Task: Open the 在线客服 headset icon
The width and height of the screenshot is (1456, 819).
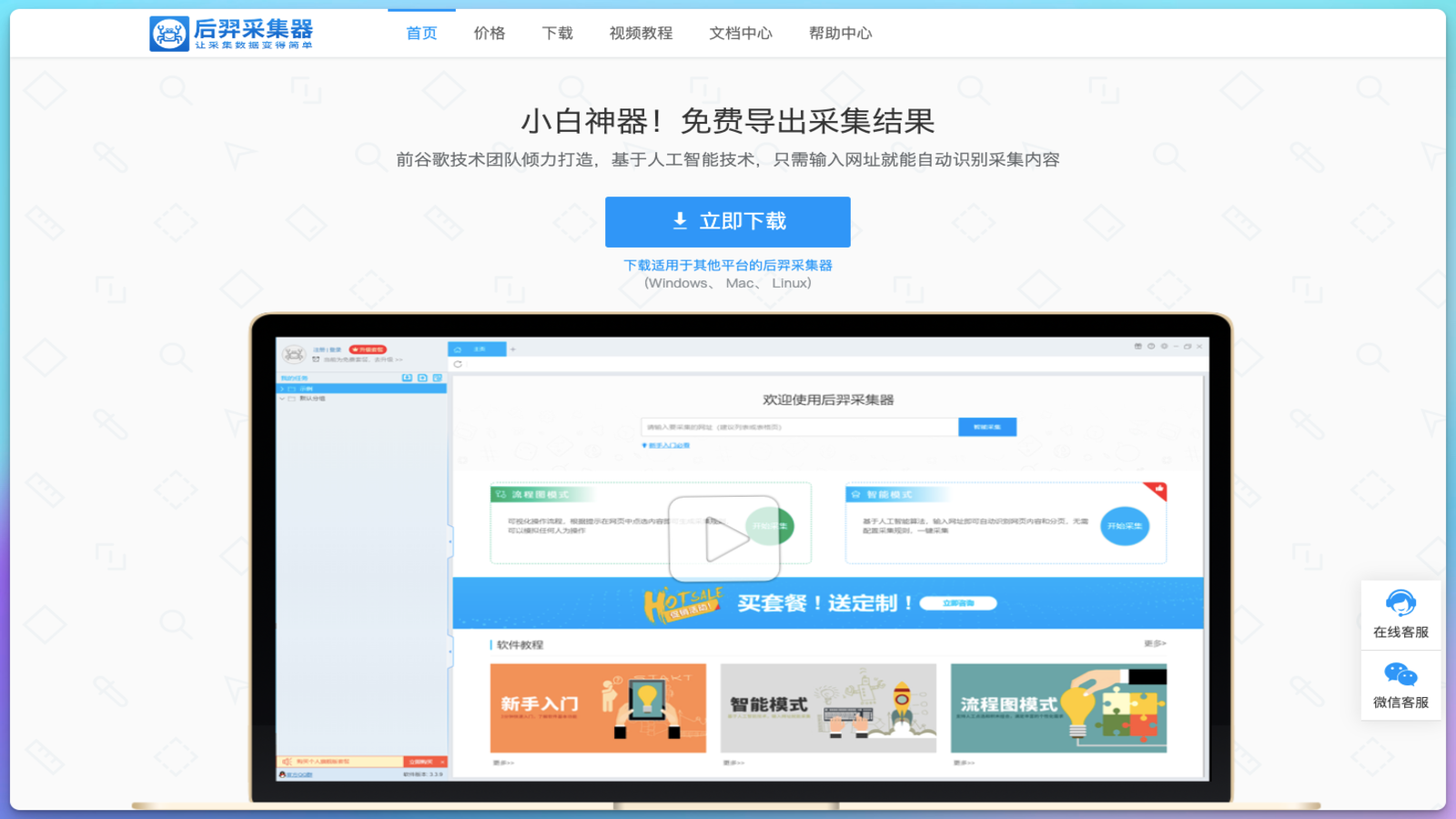Action: tap(1401, 602)
